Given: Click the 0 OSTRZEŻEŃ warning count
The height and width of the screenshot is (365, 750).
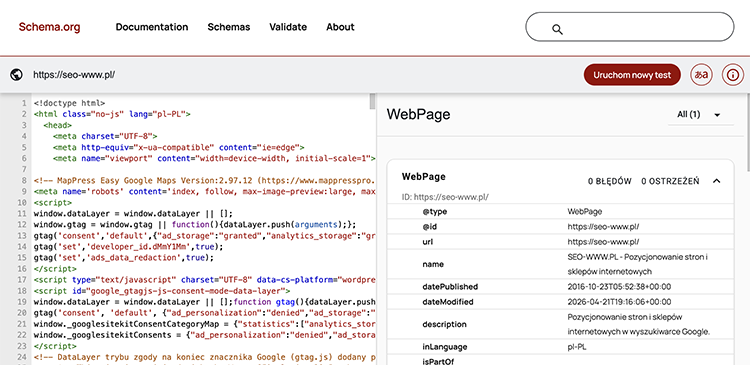Looking at the screenshot, I should coord(670,181).
